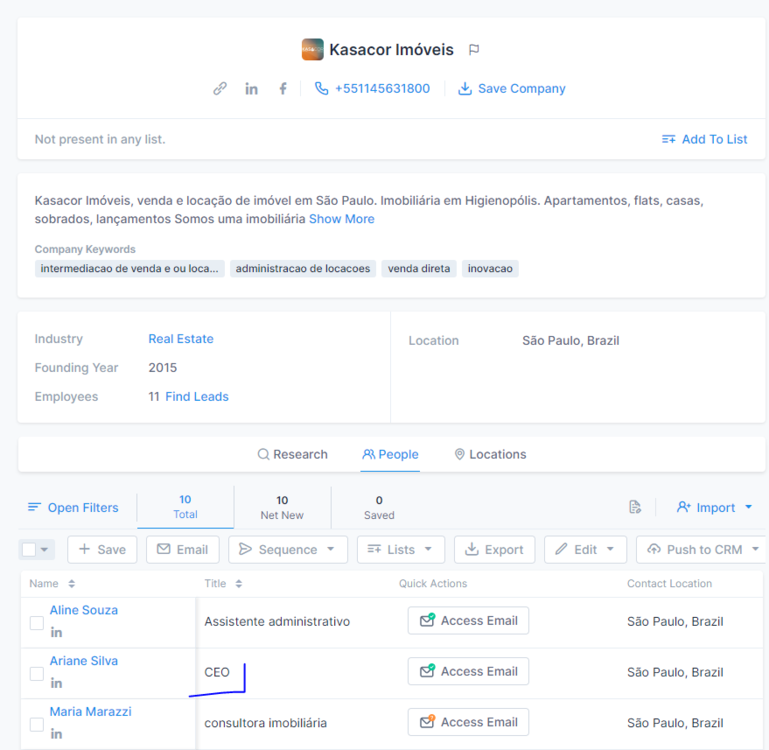Click the Save button in toolbar
The width and height of the screenshot is (769, 750).
pos(102,549)
